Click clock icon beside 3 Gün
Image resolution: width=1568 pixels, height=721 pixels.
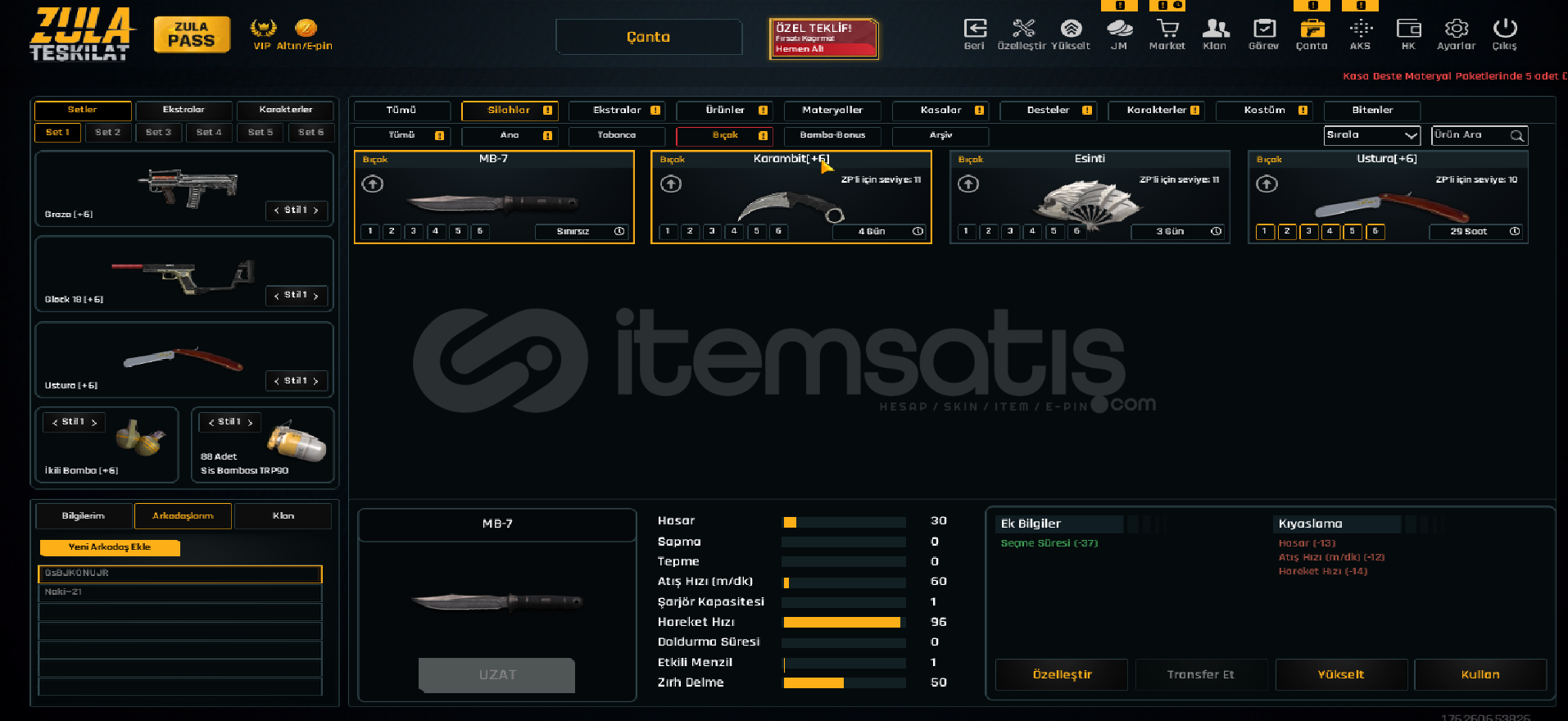coord(1216,232)
